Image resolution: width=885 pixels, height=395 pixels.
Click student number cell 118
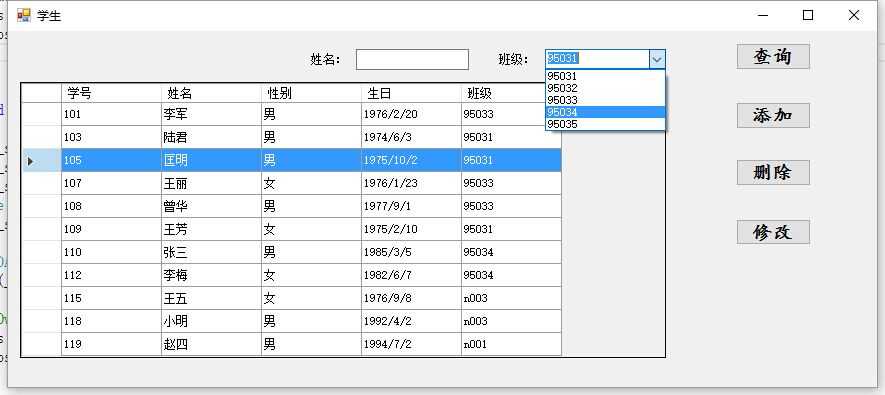[x=111, y=321]
